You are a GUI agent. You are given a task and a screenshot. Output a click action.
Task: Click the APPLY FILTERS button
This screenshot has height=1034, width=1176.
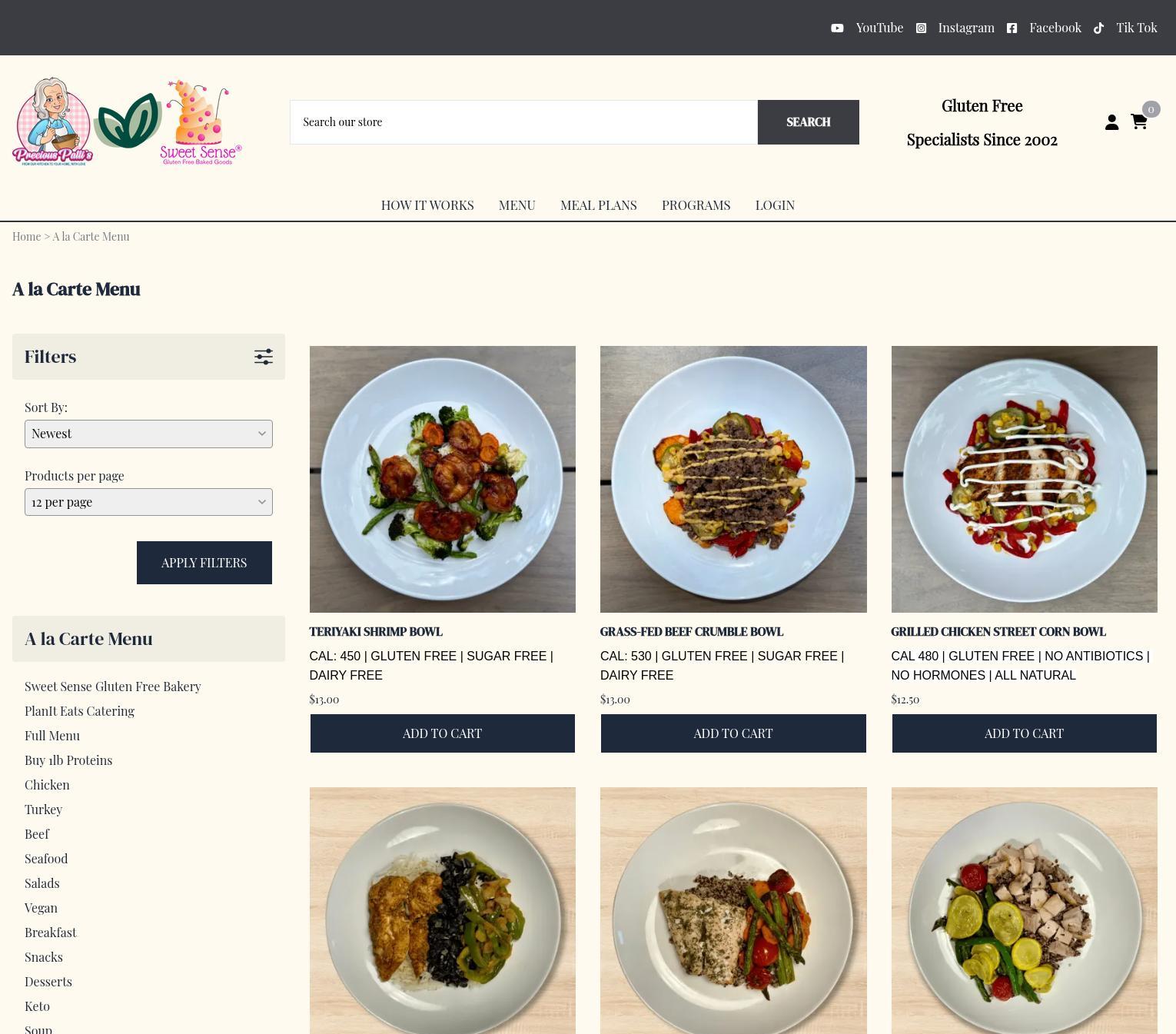click(204, 563)
